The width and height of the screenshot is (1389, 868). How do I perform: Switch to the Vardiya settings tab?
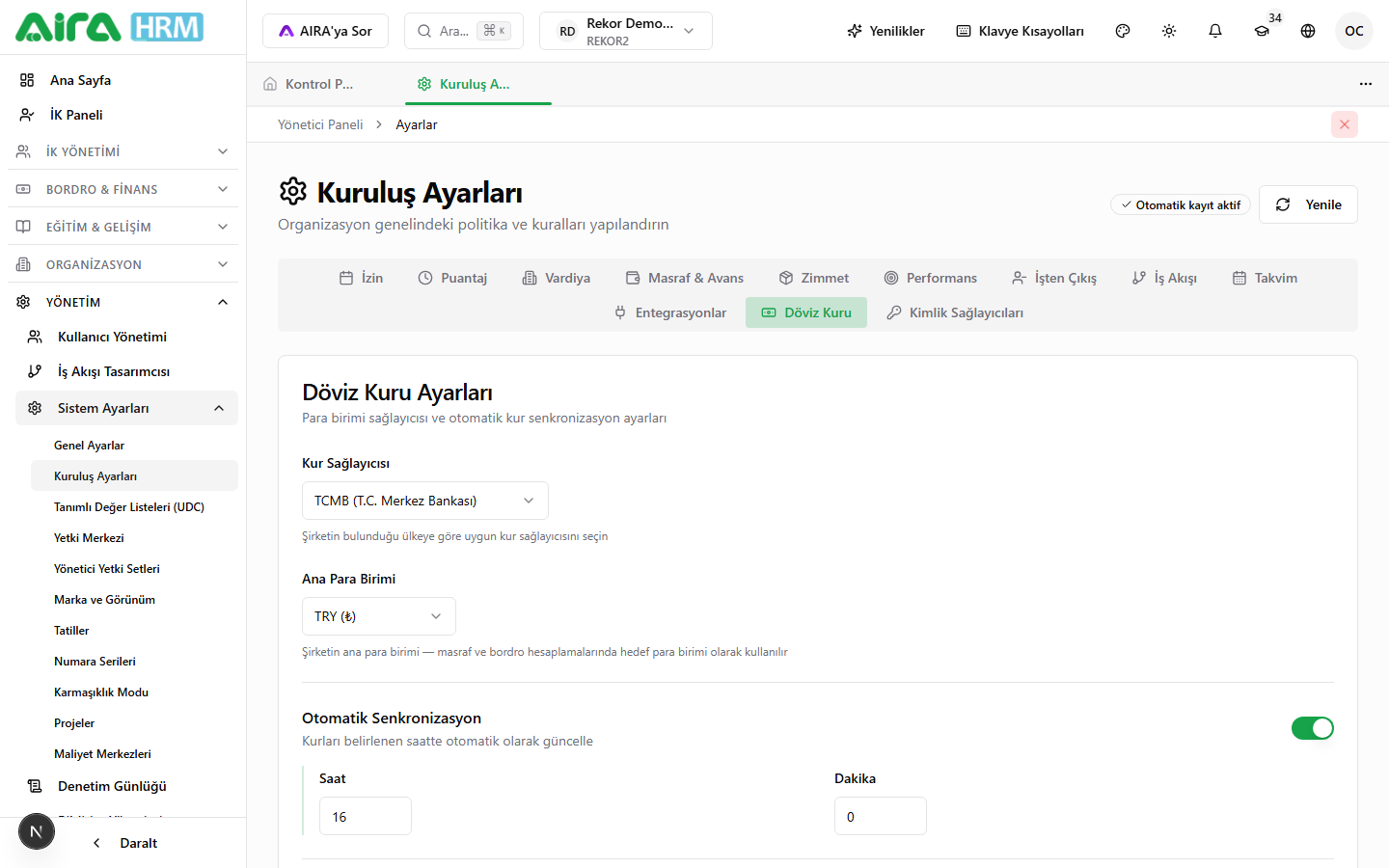(x=556, y=278)
